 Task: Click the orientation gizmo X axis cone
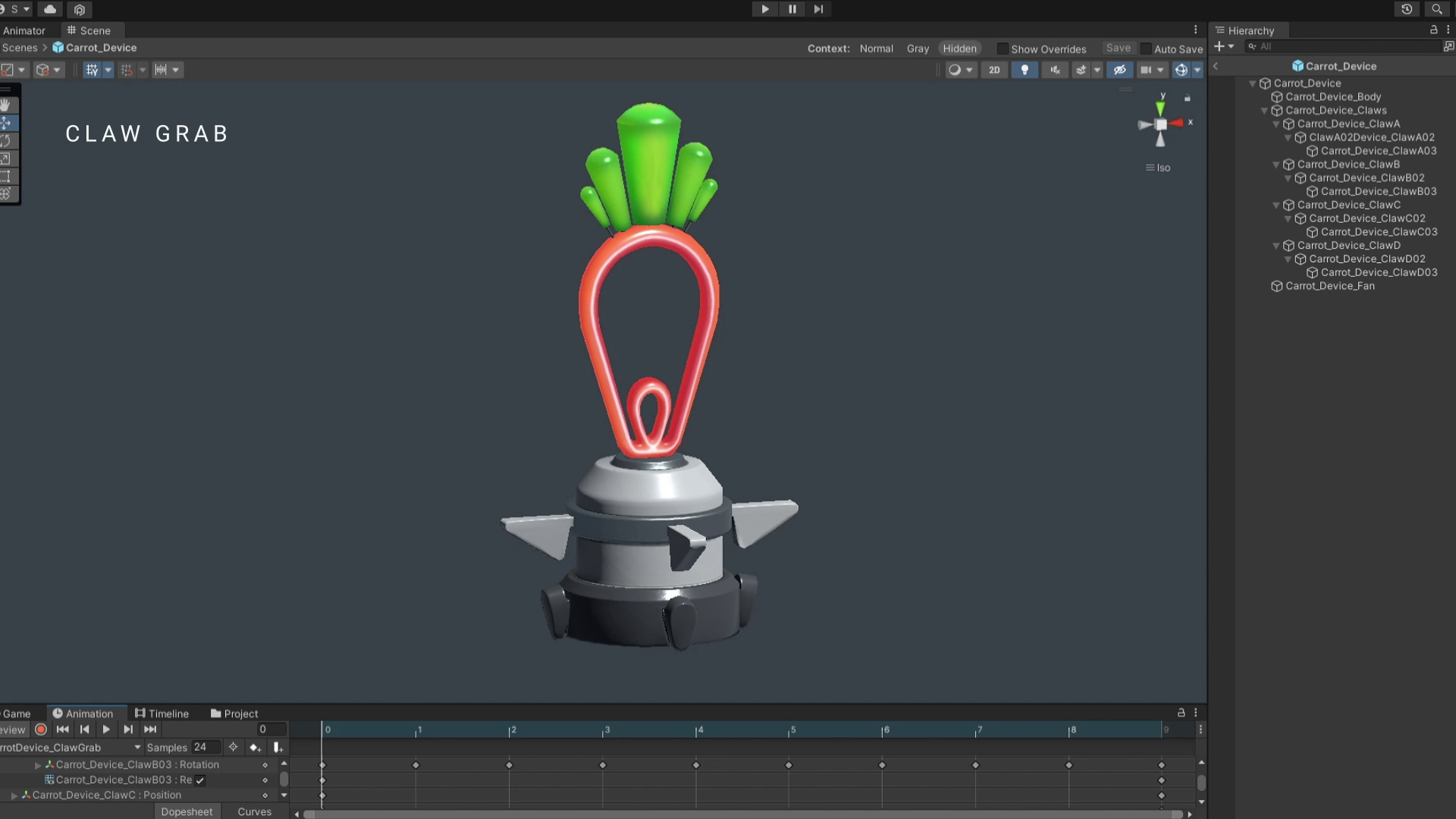pos(1176,123)
